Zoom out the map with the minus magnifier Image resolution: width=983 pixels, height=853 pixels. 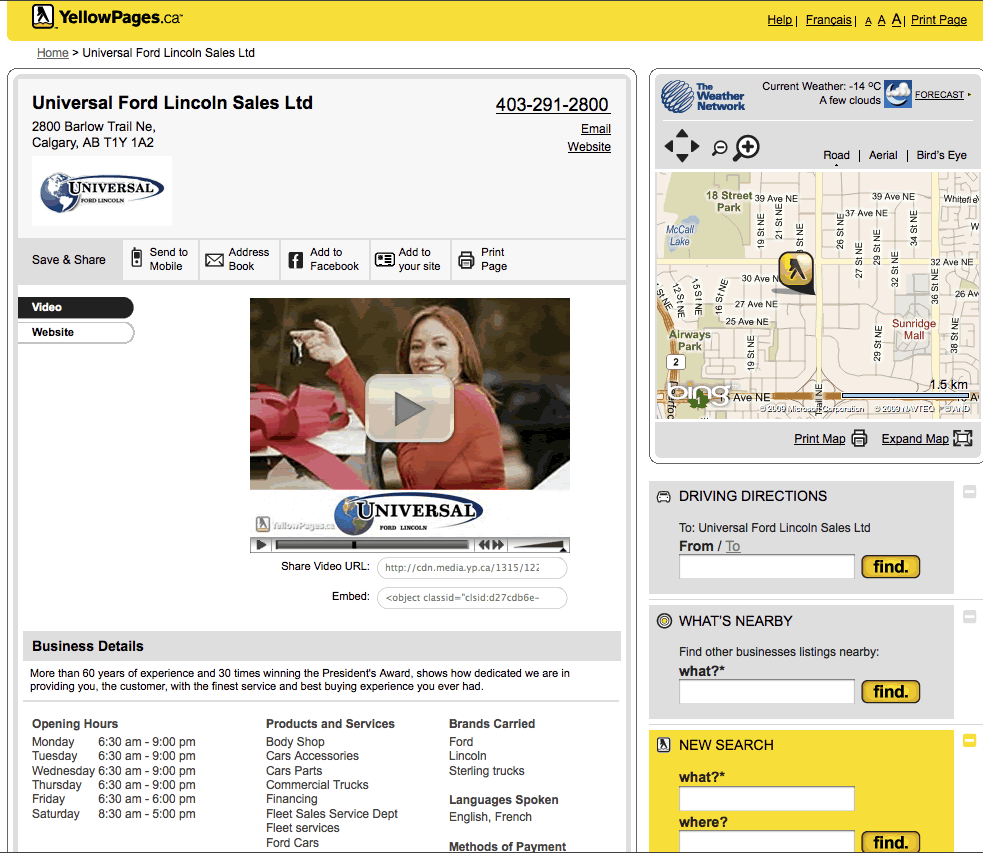(x=720, y=148)
